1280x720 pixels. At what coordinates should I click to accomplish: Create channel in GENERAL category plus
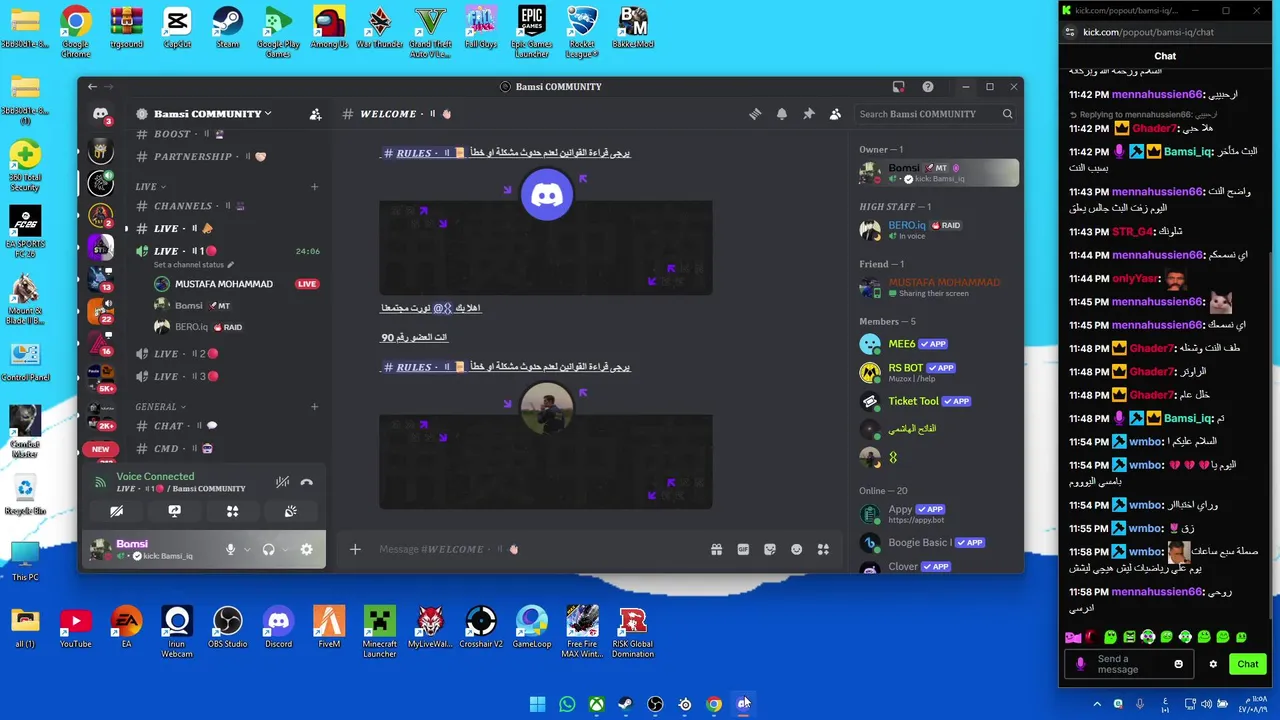tap(314, 407)
